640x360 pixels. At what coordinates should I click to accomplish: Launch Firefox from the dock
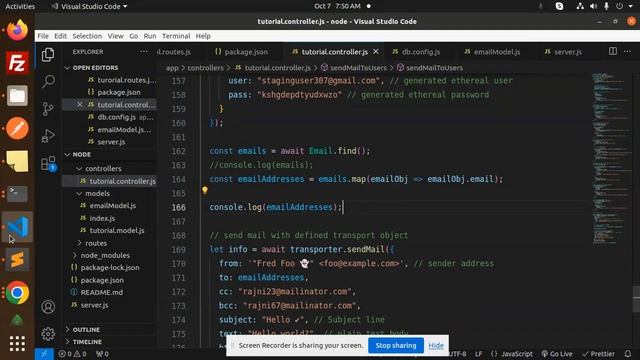(17, 30)
